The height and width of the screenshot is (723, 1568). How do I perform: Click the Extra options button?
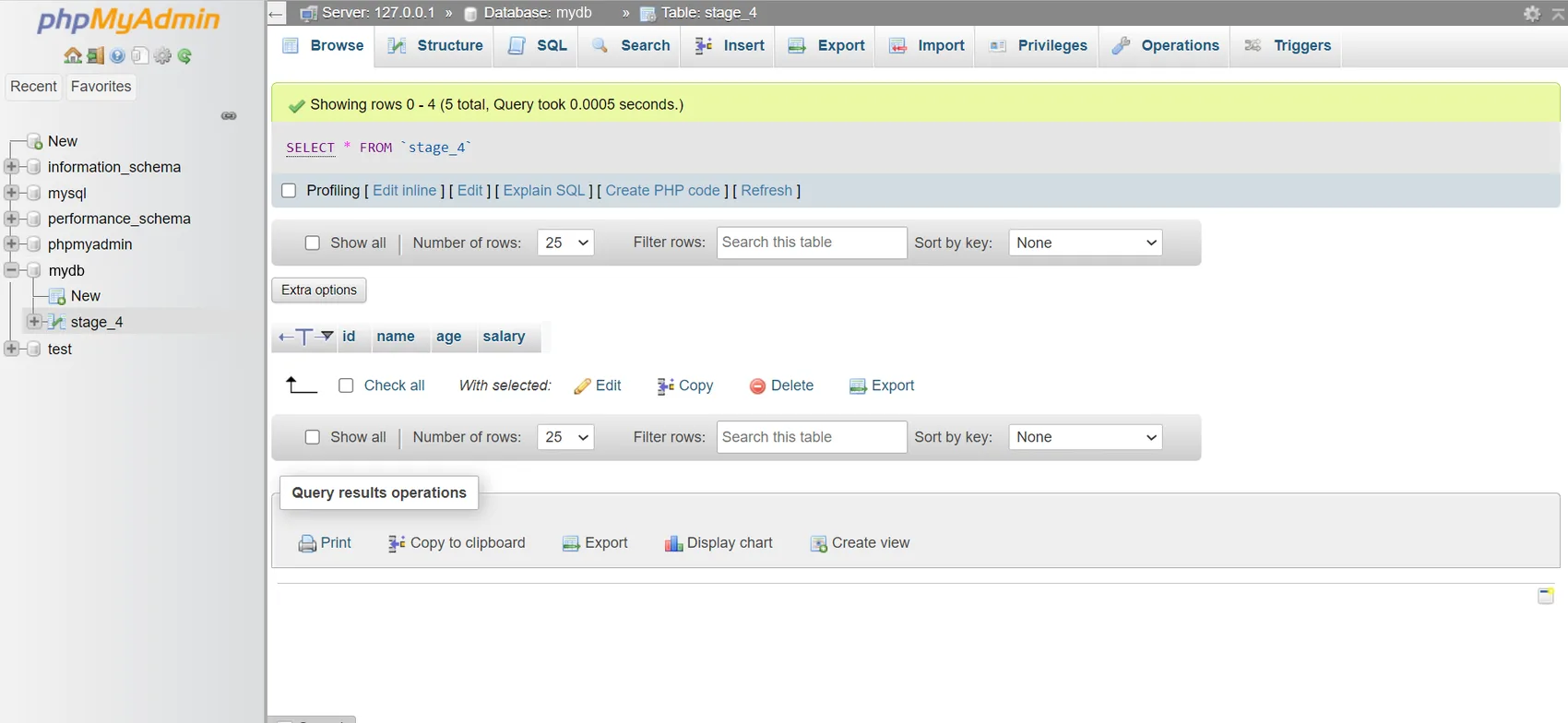319,290
